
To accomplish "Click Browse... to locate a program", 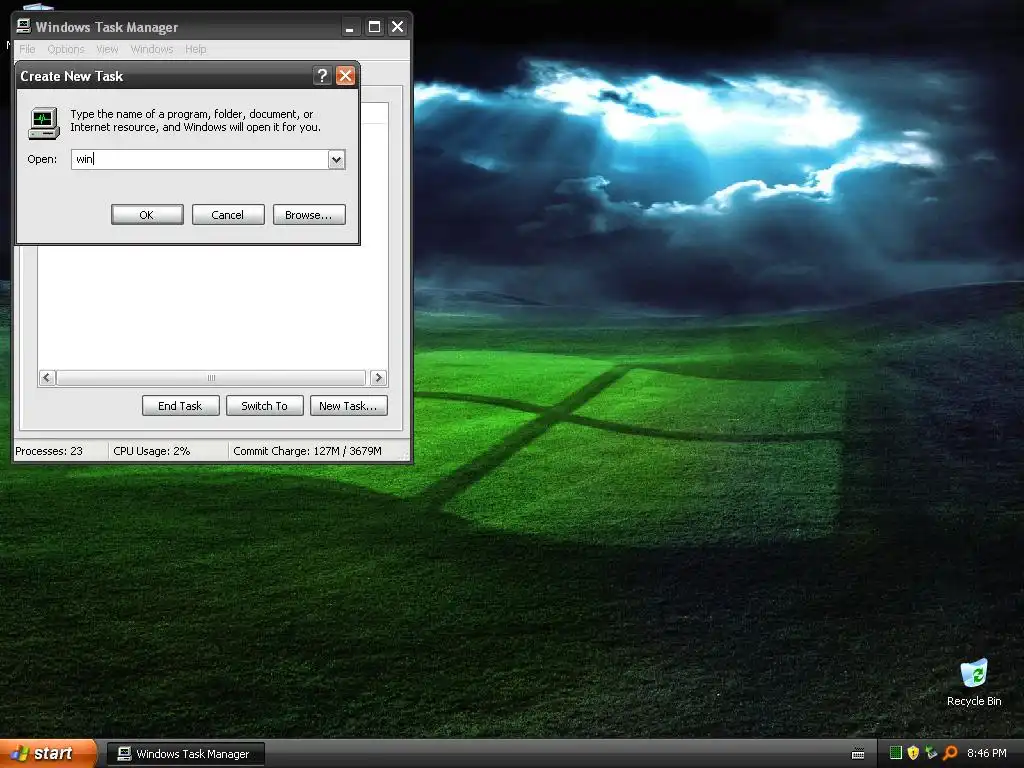I will (x=309, y=215).
